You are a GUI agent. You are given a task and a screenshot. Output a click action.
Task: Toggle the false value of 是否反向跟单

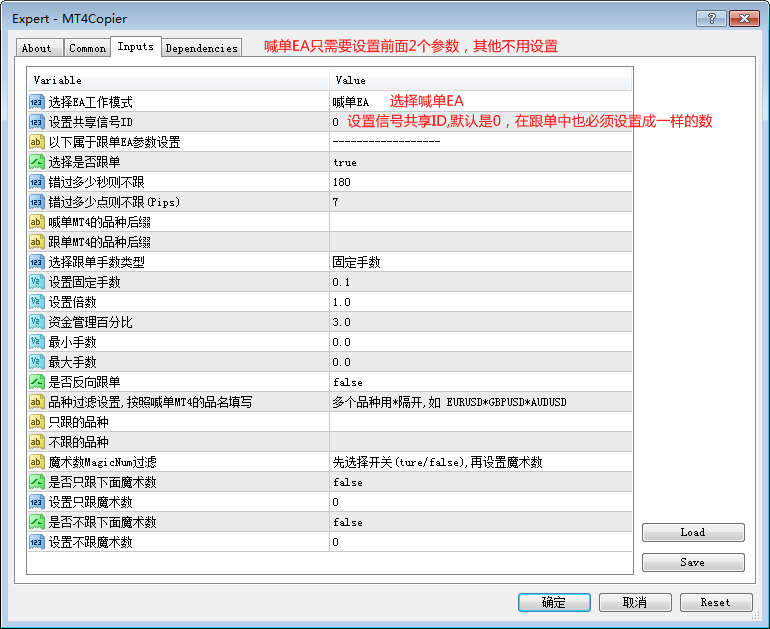point(348,383)
